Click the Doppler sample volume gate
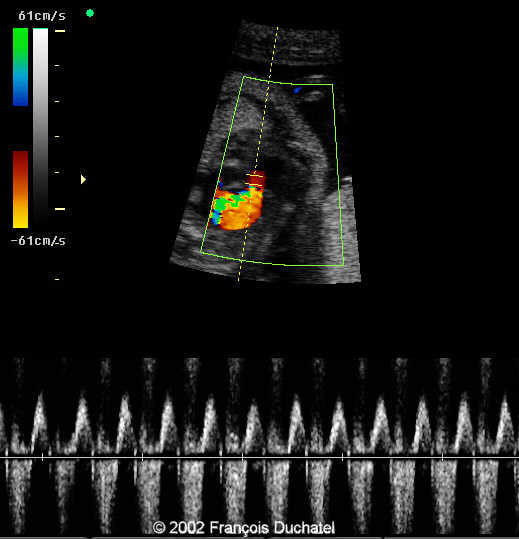519x539 pixels. pyautogui.click(x=255, y=180)
